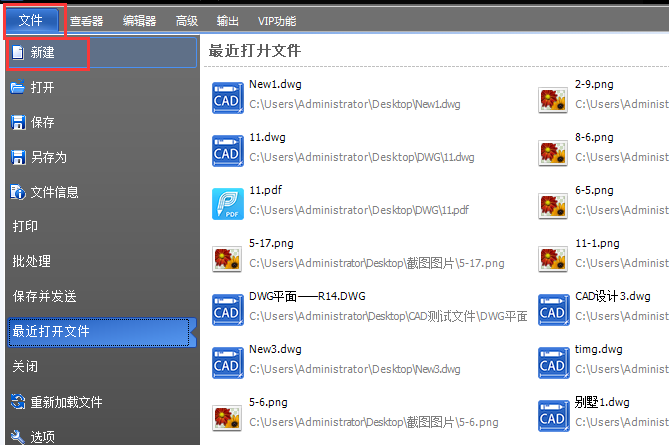Click the CAD icon for timg.dwg
The width and height of the screenshot is (669, 445).
click(554, 363)
